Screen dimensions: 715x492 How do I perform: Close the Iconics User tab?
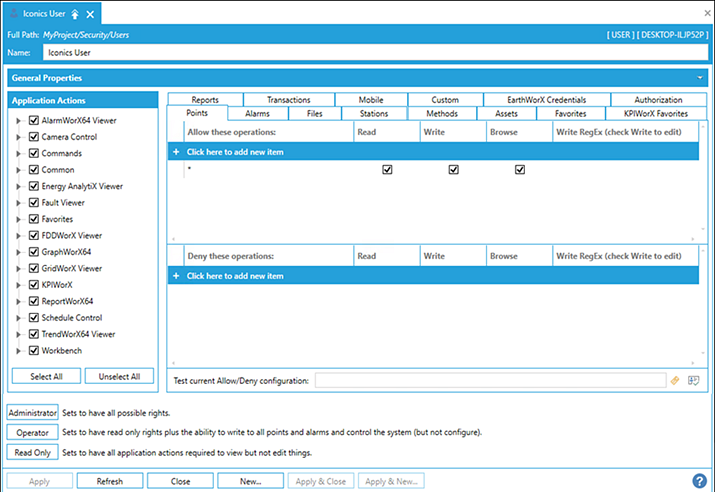click(90, 14)
